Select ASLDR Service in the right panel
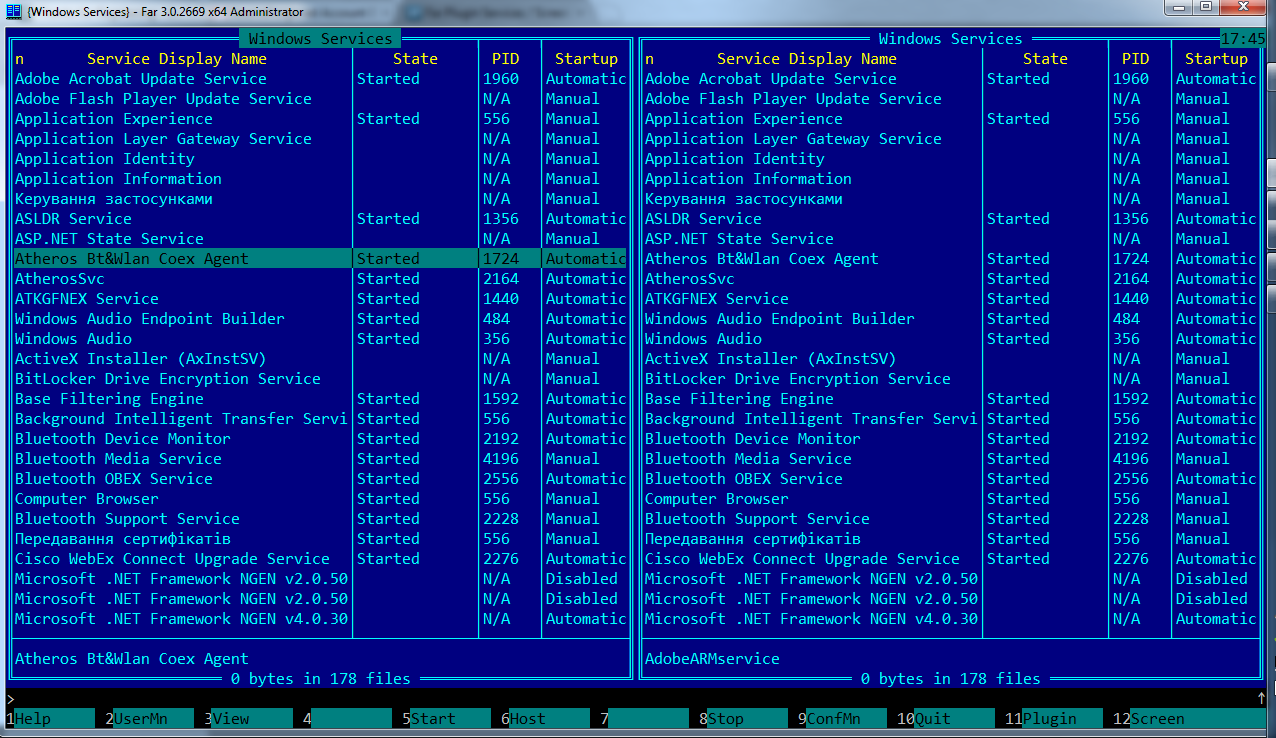 (703, 219)
